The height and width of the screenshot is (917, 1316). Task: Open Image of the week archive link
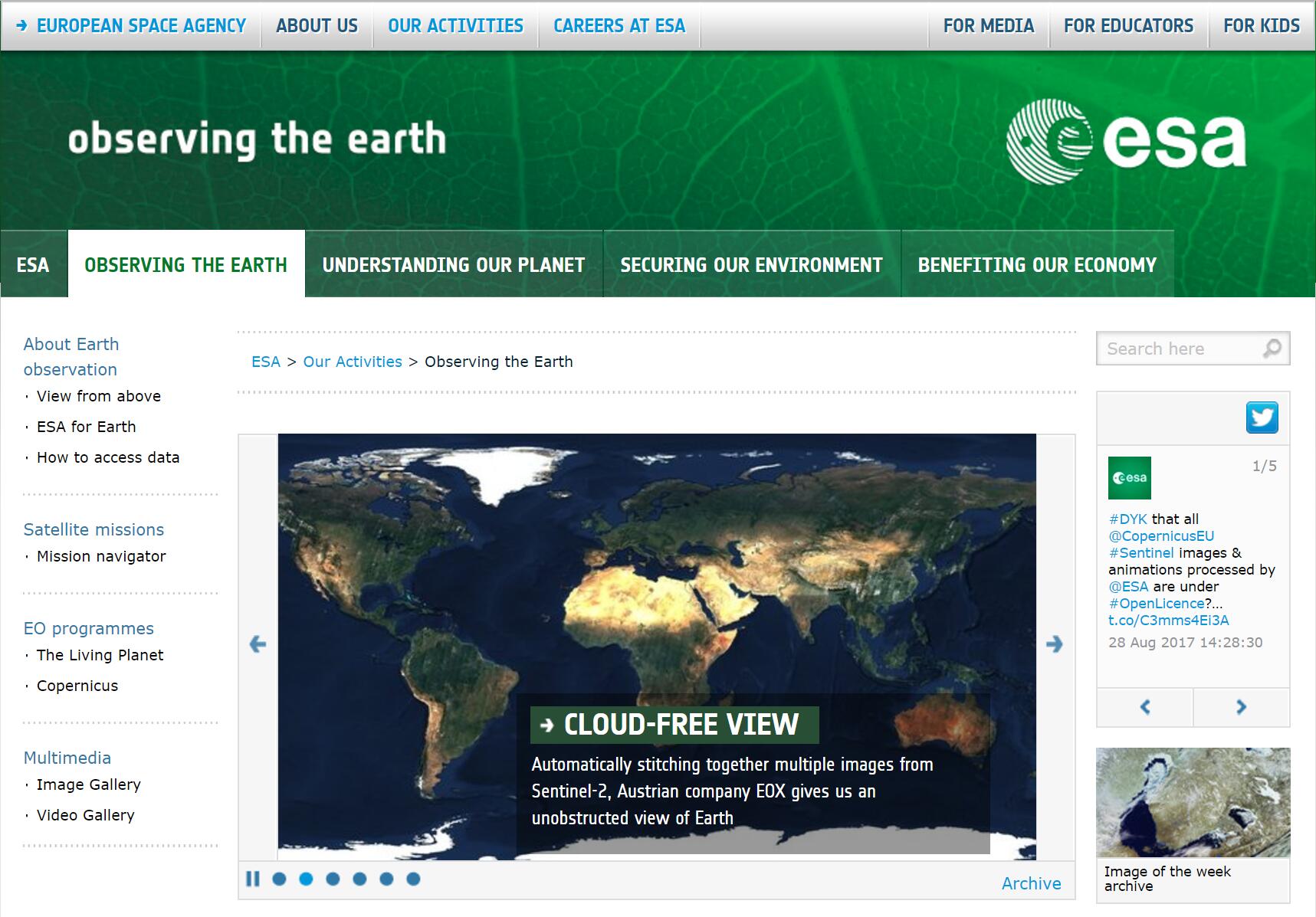click(x=1167, y=879)
